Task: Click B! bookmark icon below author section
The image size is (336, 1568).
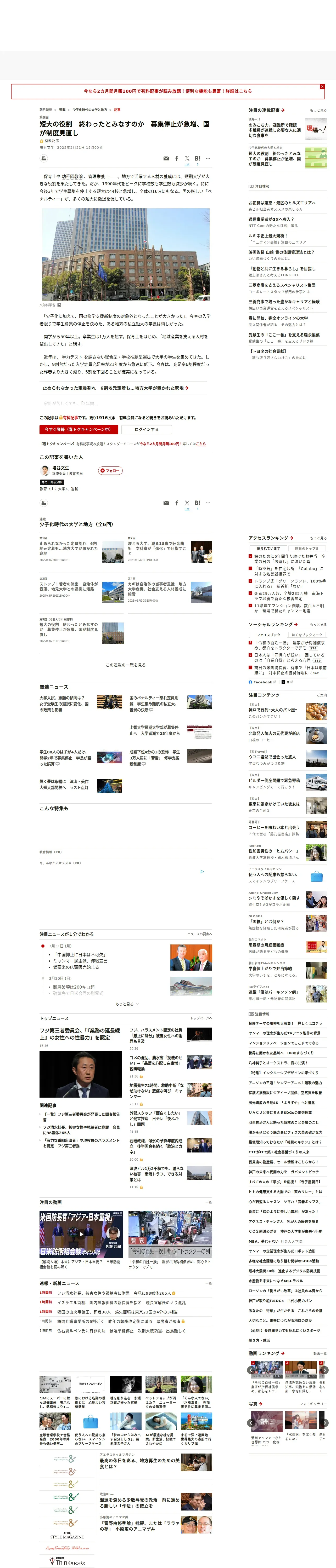Action: pyautogui.click(x=198, y=503)
